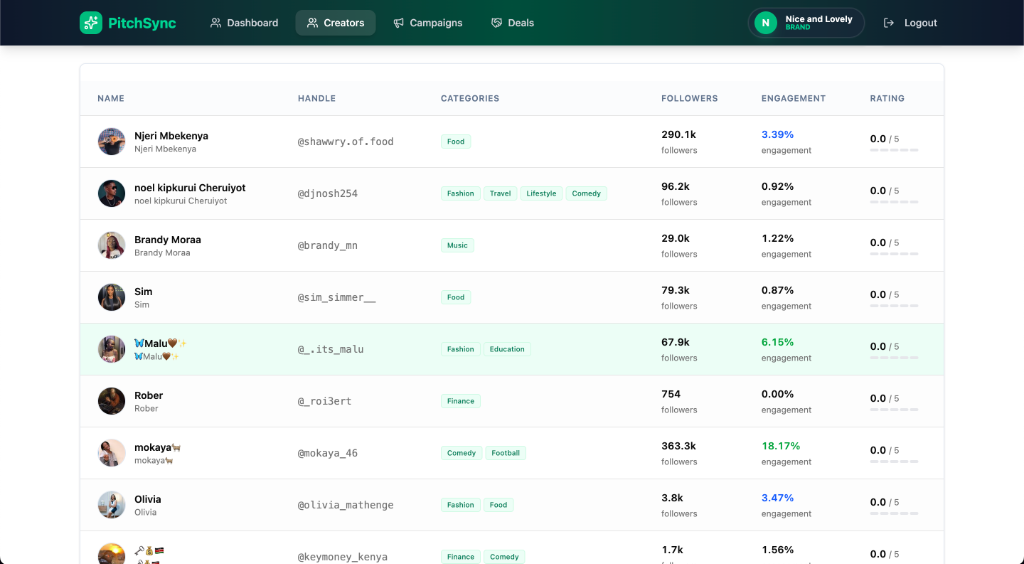
Task: Click the @shawwry.of.food handle
Action: point(345,142)
